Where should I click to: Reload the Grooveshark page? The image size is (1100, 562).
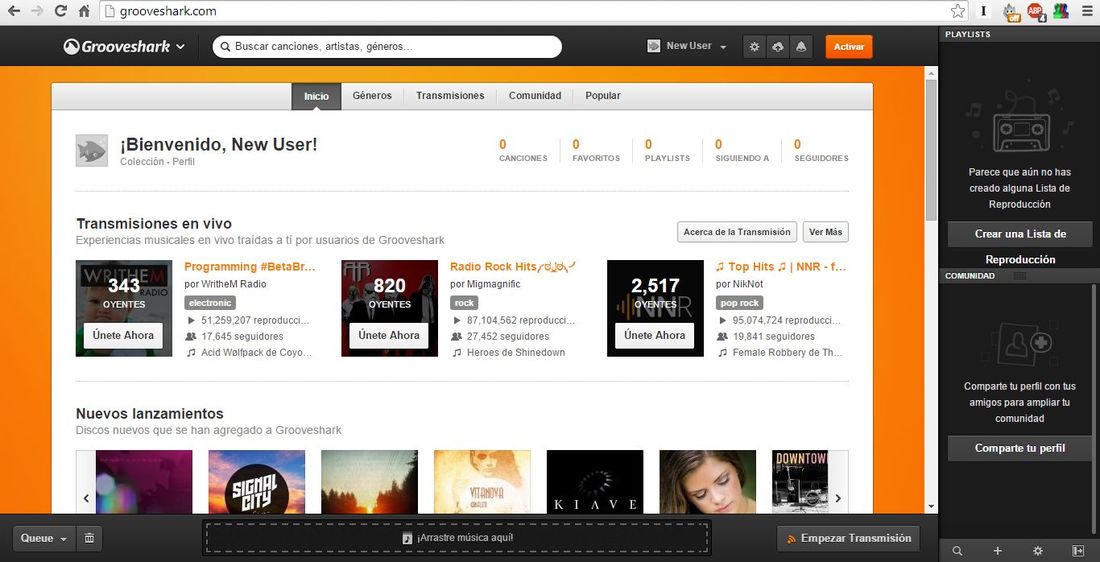click(61, 11)
